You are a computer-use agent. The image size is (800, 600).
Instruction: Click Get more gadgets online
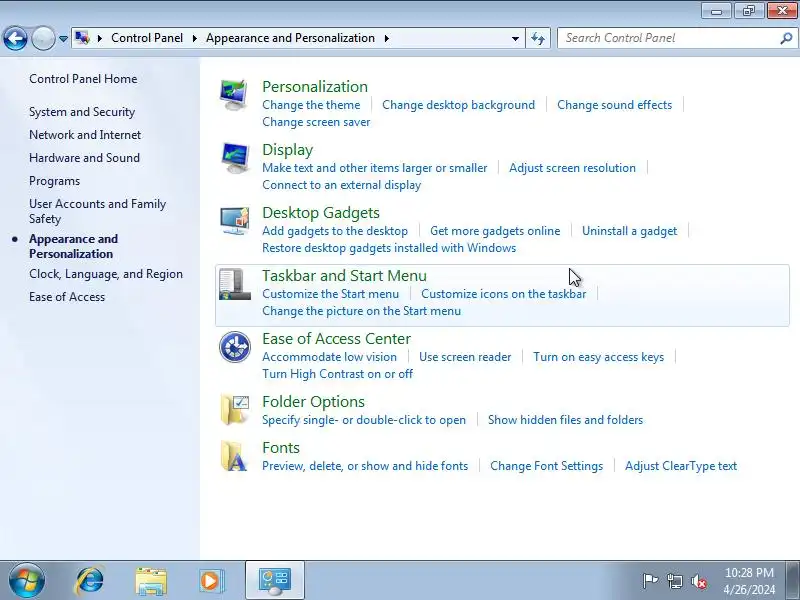[495, 231]
